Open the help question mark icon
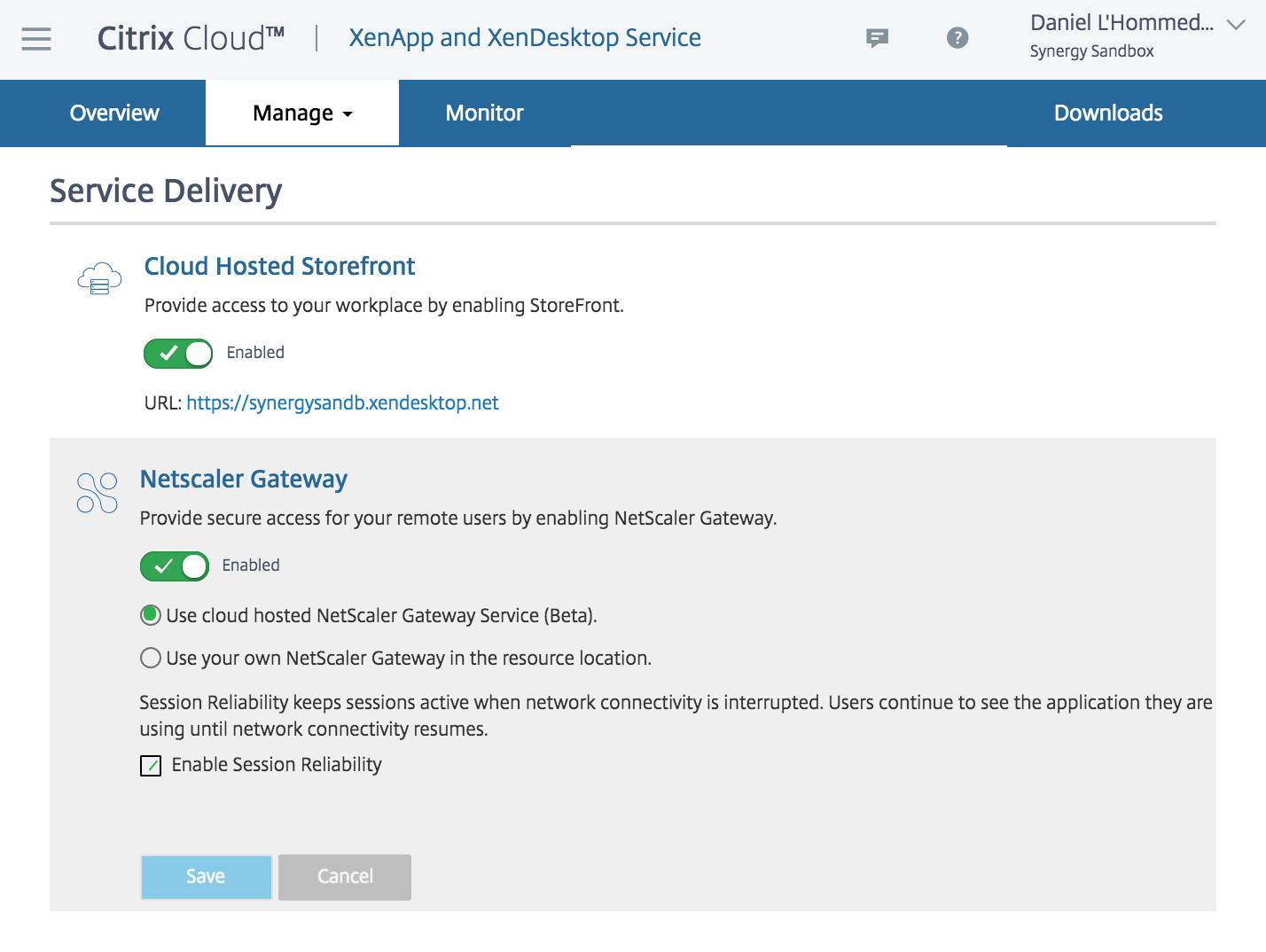The width and height of the screenshot is (1266, 952). pyautogui.click(x=957, y=37)
